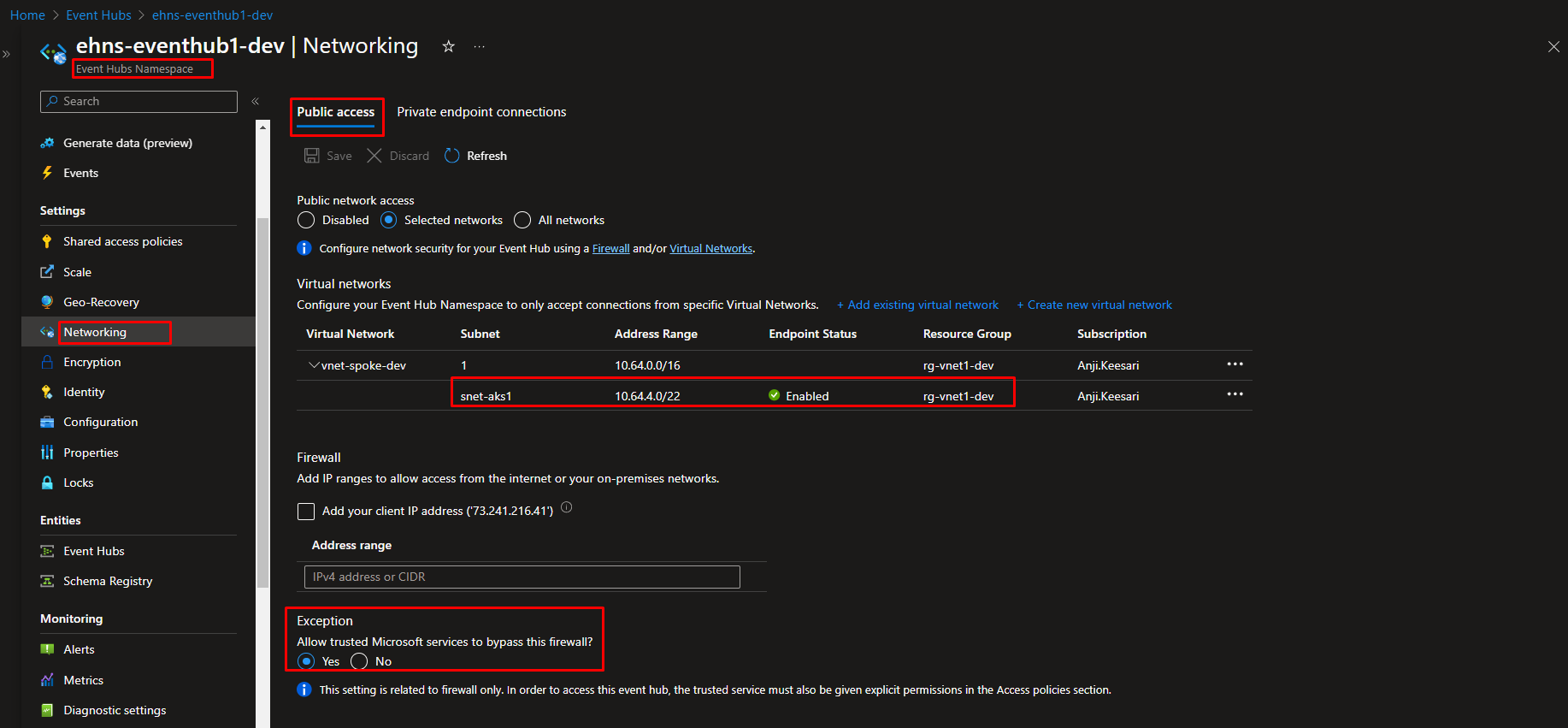Select the All networks radio button
Viewport: 1568px width, 728px height.
[522, 220]
